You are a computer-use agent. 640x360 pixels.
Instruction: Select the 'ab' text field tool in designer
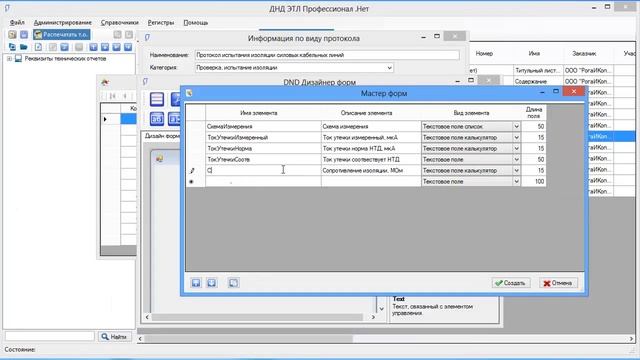coord(157,119)
